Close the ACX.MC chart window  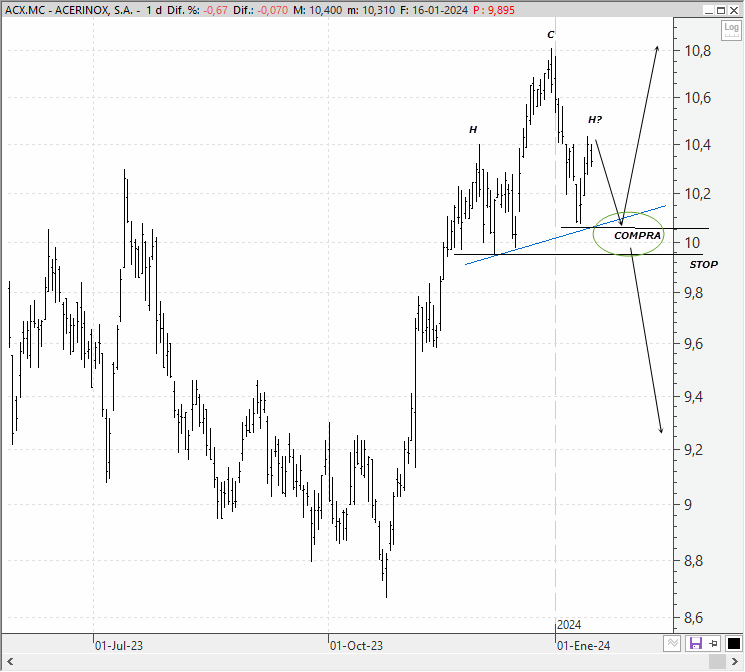click(734, 10)
